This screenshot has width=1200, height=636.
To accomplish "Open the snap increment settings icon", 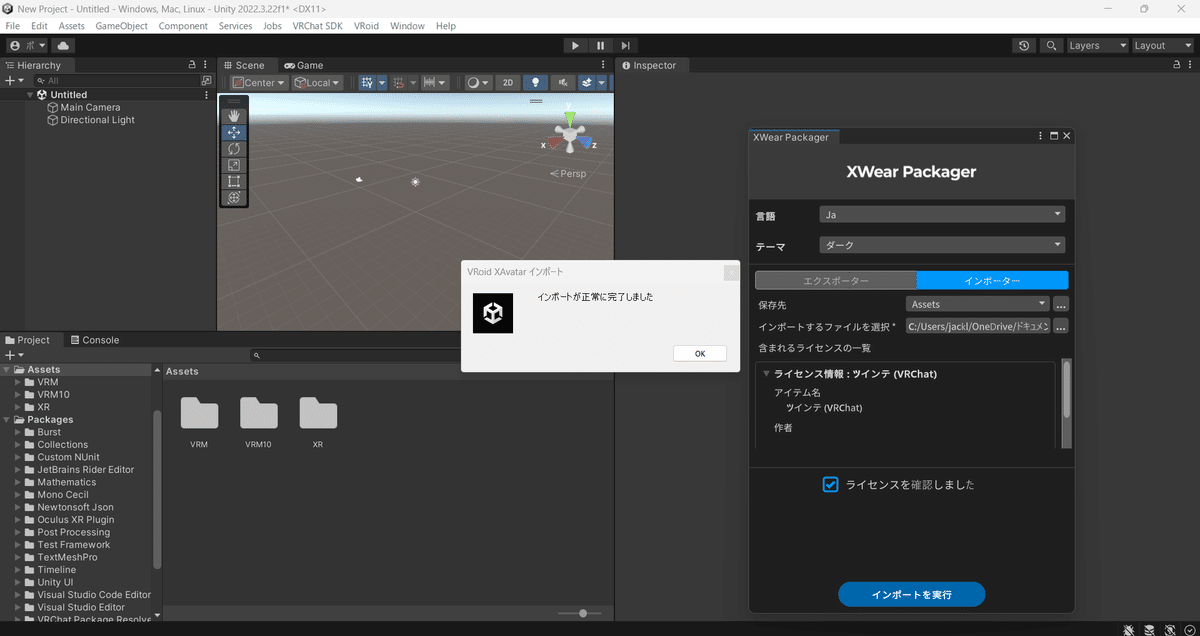I will click(x=435, y=83).
